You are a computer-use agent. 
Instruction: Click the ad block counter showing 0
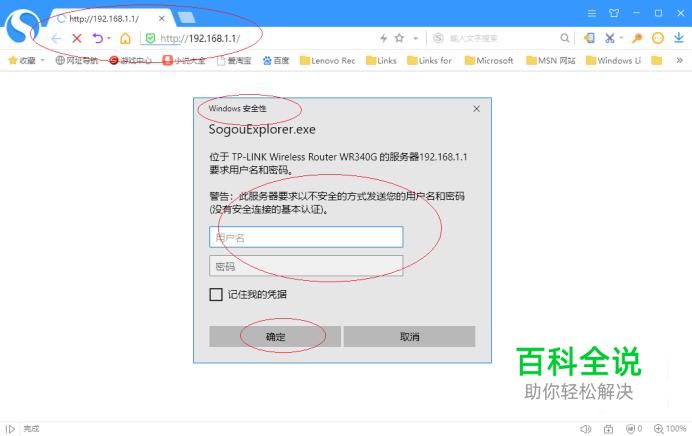[634, 428]
